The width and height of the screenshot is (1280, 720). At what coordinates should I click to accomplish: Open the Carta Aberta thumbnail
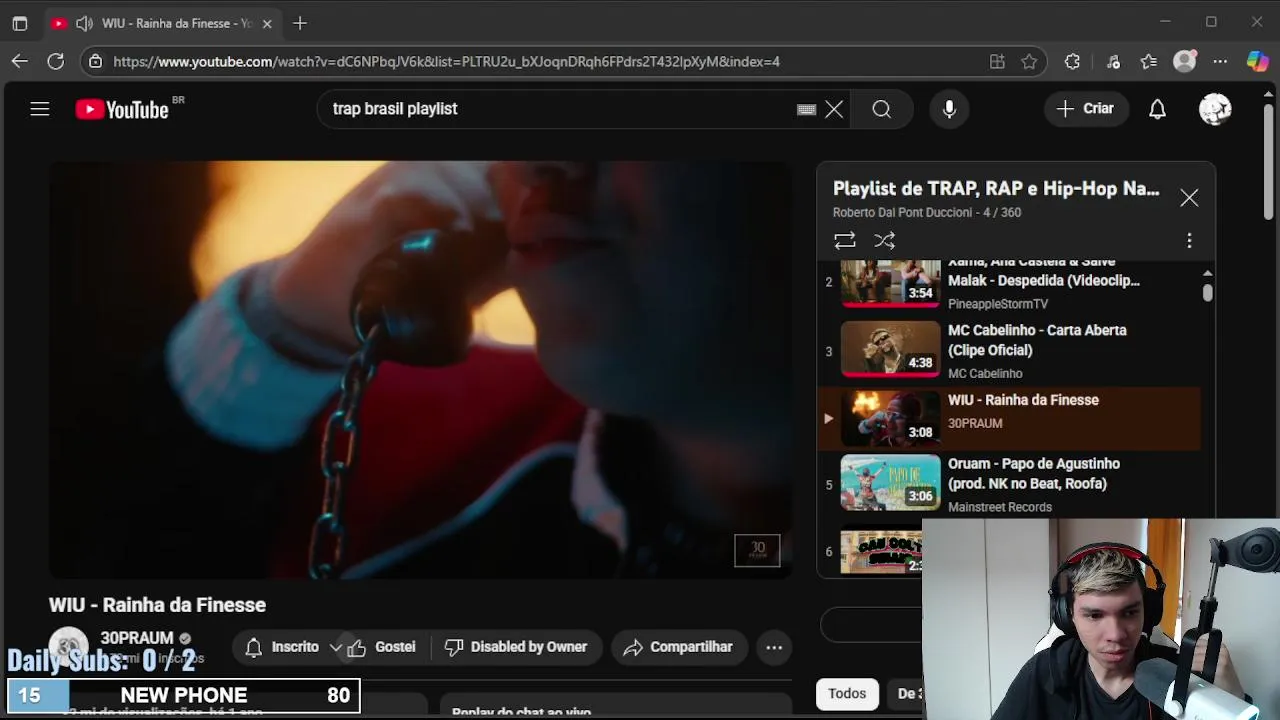pyautogui.click(x=890, y=349)
